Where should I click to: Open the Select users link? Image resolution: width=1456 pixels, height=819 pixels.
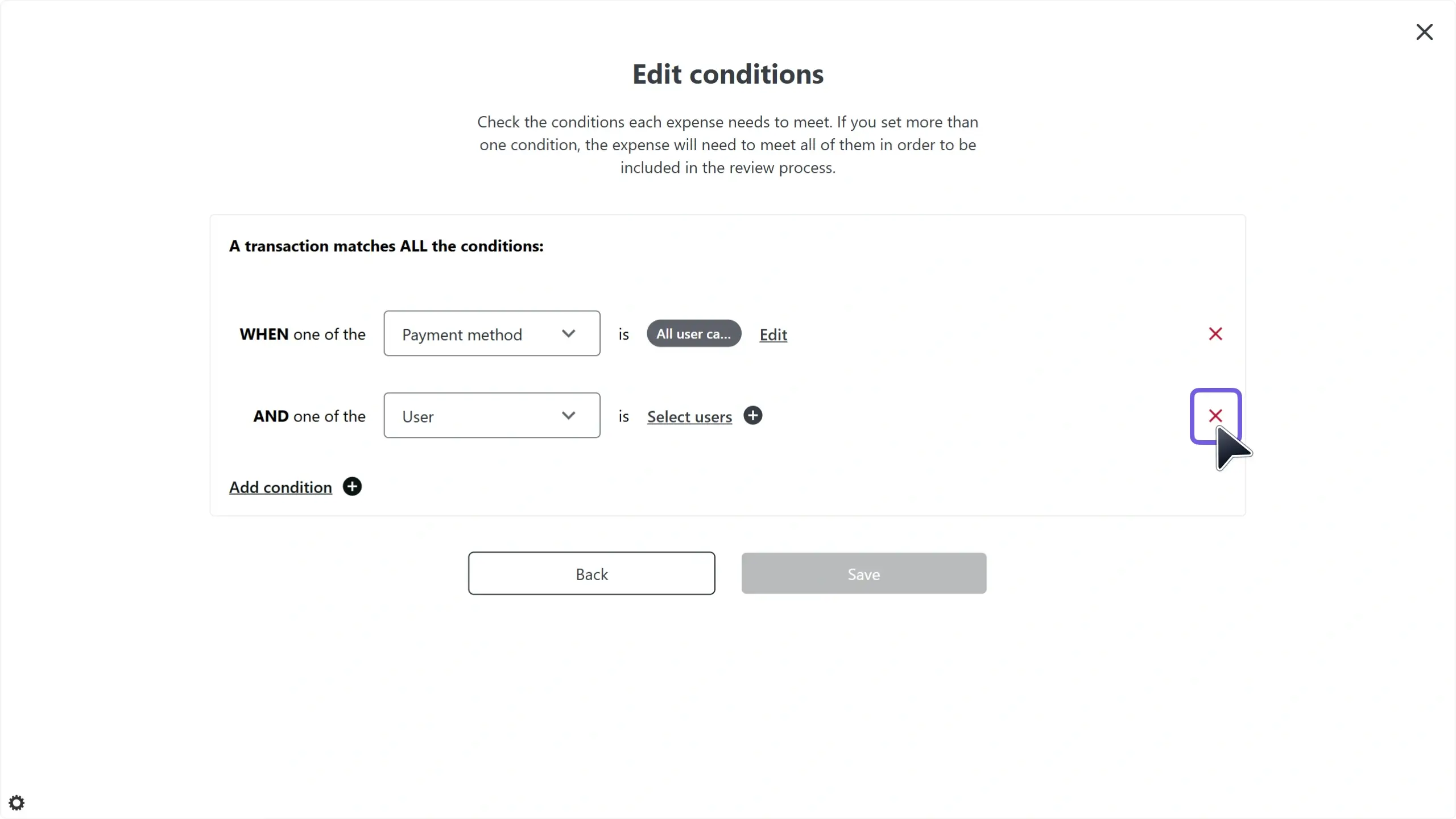(689, 417)
